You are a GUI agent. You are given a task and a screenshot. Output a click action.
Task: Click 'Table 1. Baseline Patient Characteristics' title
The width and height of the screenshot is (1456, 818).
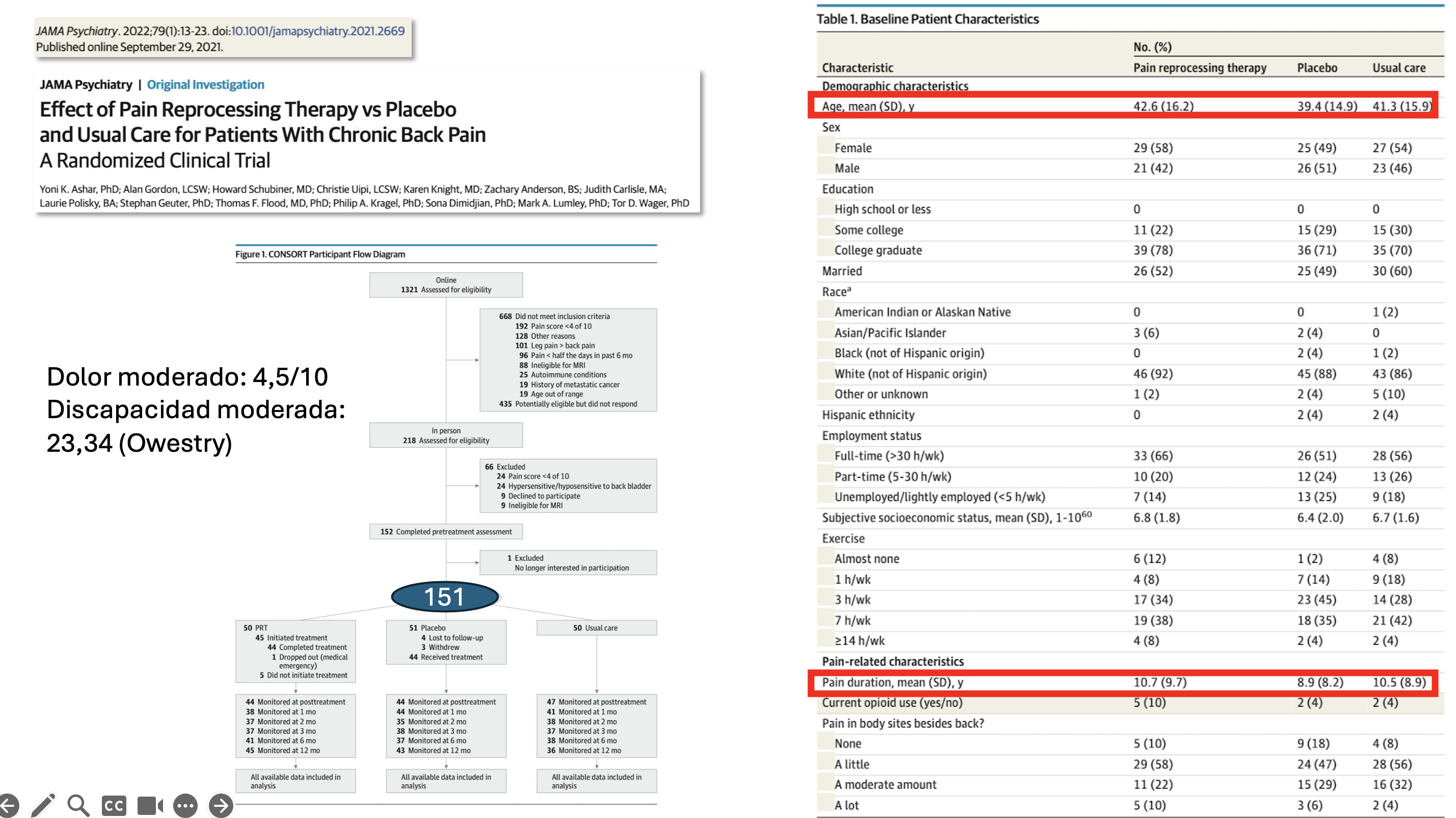[x=928, y=19]
